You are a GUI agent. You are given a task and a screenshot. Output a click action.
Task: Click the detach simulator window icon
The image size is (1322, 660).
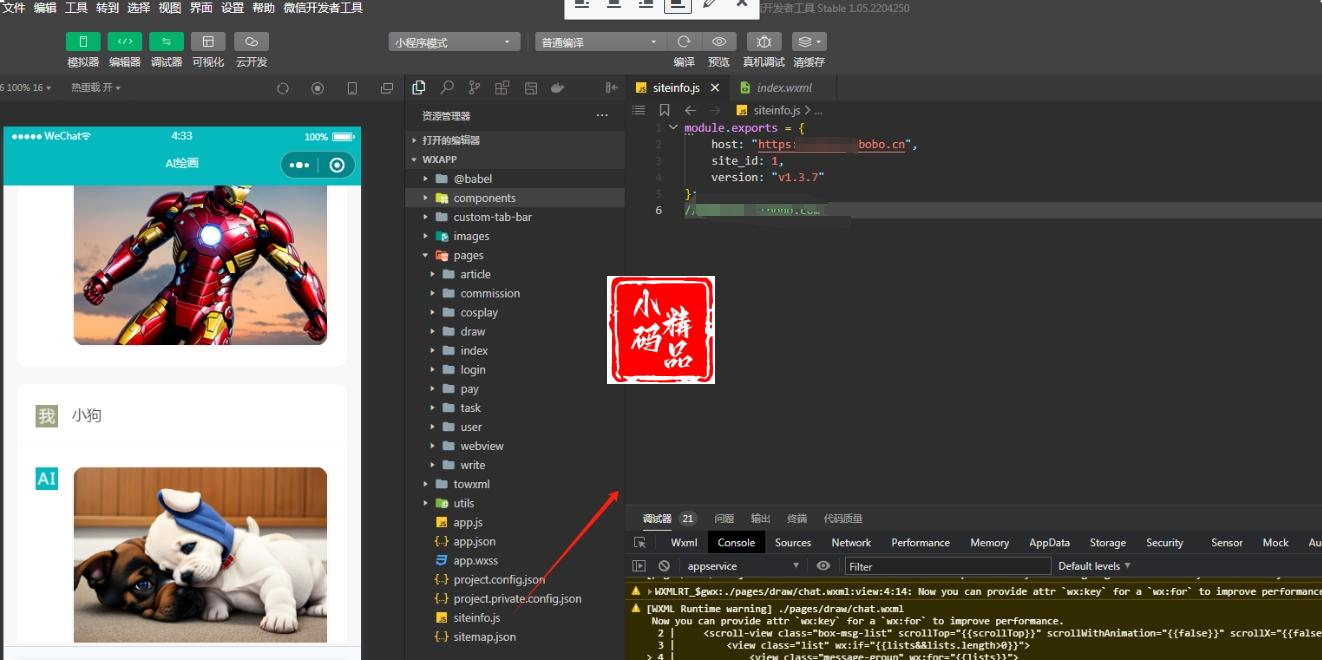387,88
